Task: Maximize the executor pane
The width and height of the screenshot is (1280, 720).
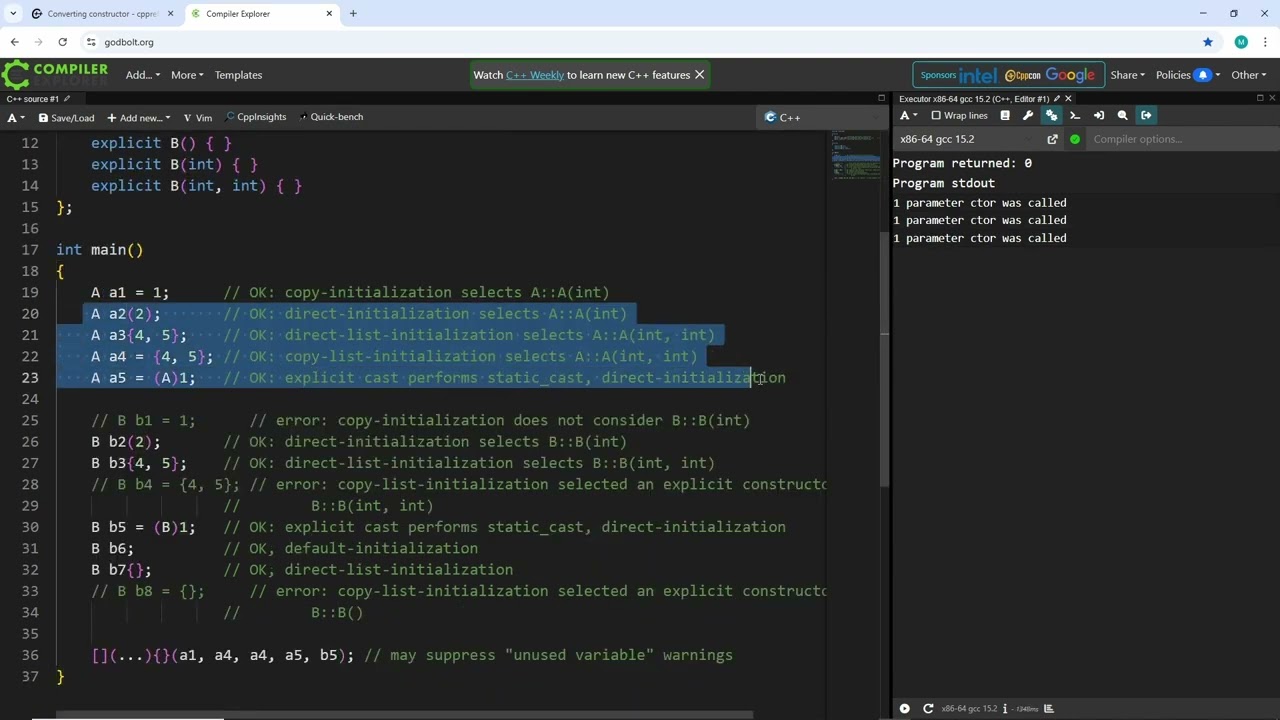Action: [x=1260, y=98]
